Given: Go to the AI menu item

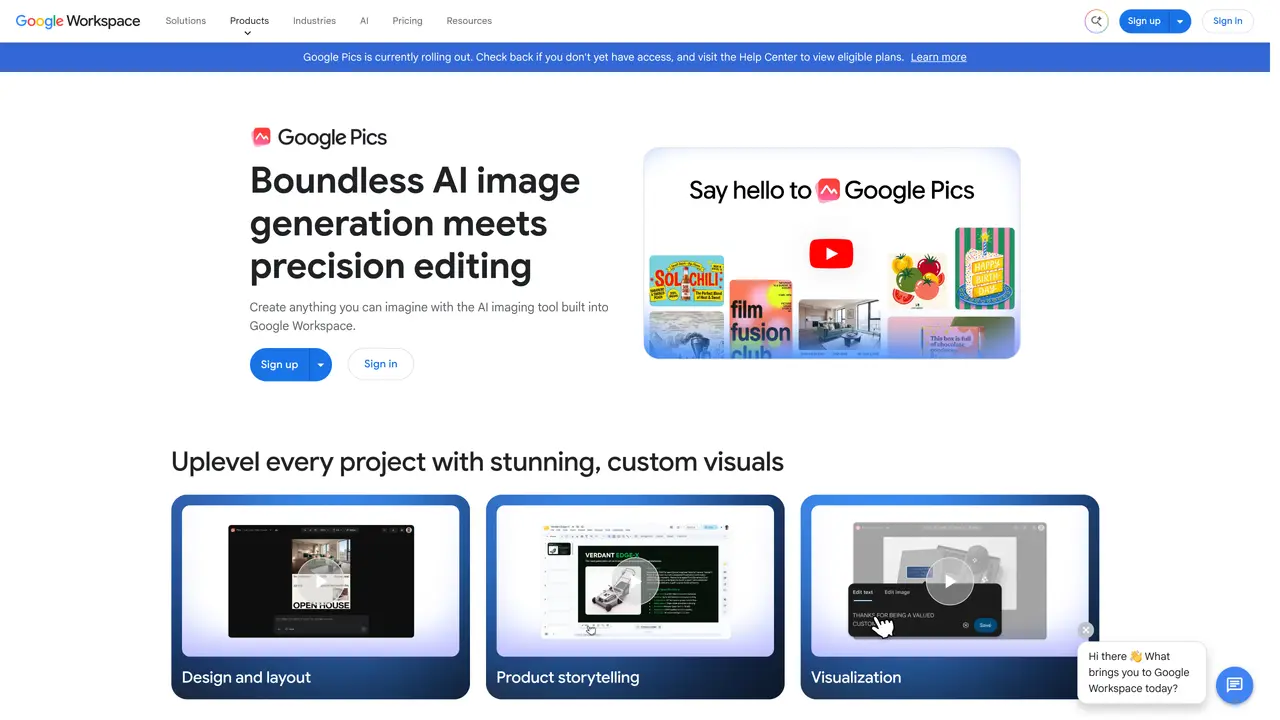Looking at the screenshot, I should (364, 21).
